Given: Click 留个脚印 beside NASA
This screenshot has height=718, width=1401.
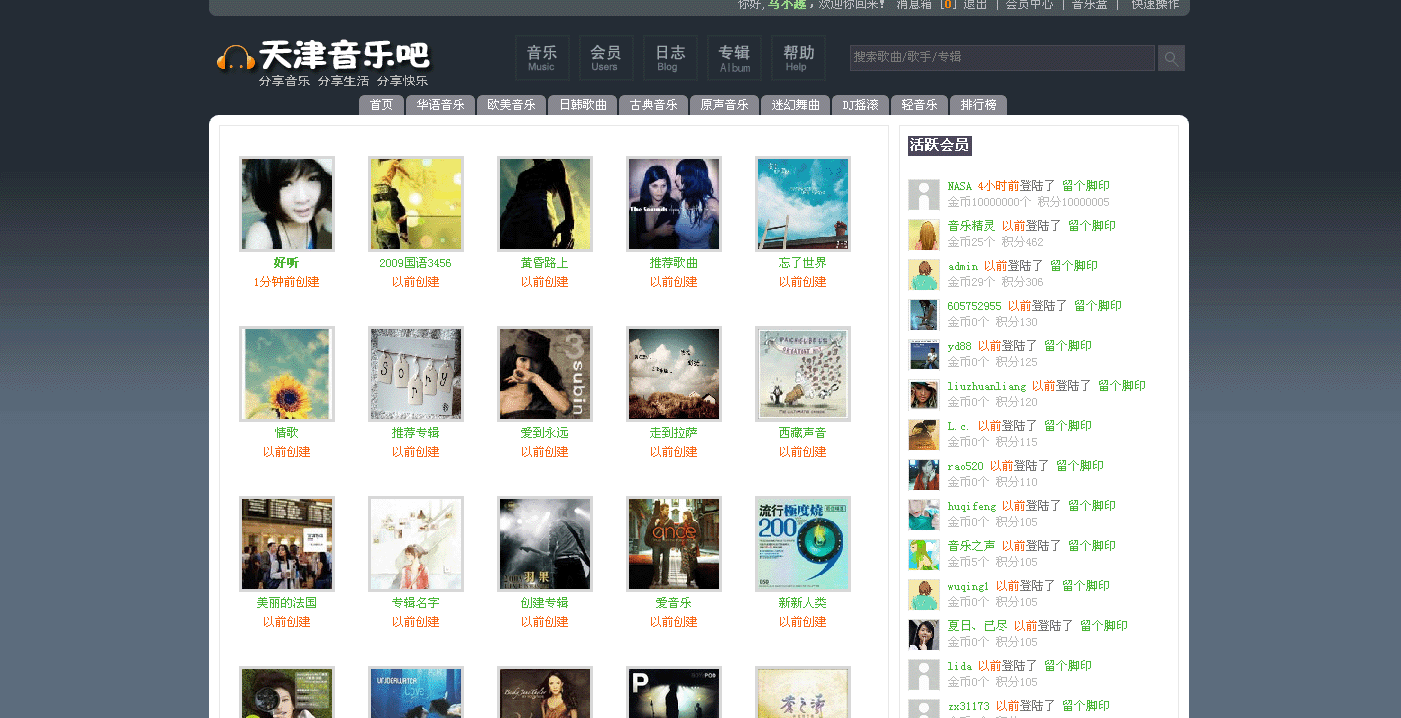Looking at the screenshot, I should [1086, 186].
